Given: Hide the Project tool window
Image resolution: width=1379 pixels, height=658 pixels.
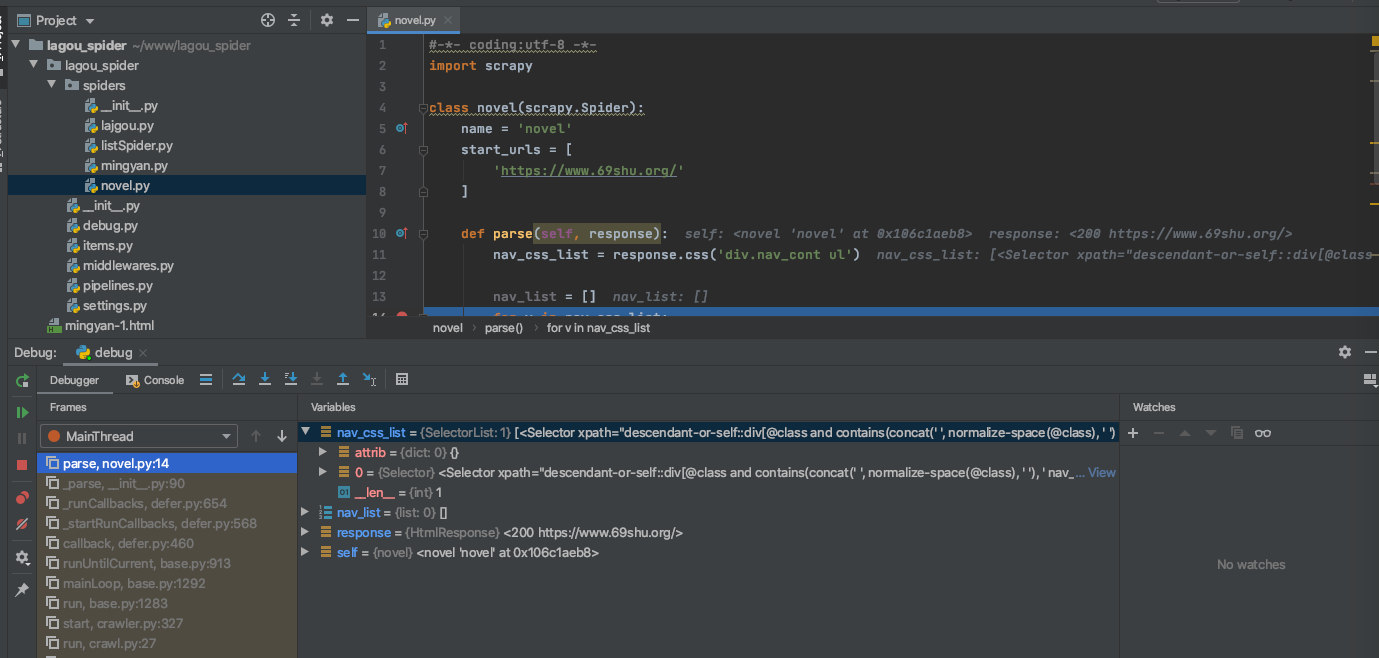Looking at the screenshot, I should (x=353, y=20).
